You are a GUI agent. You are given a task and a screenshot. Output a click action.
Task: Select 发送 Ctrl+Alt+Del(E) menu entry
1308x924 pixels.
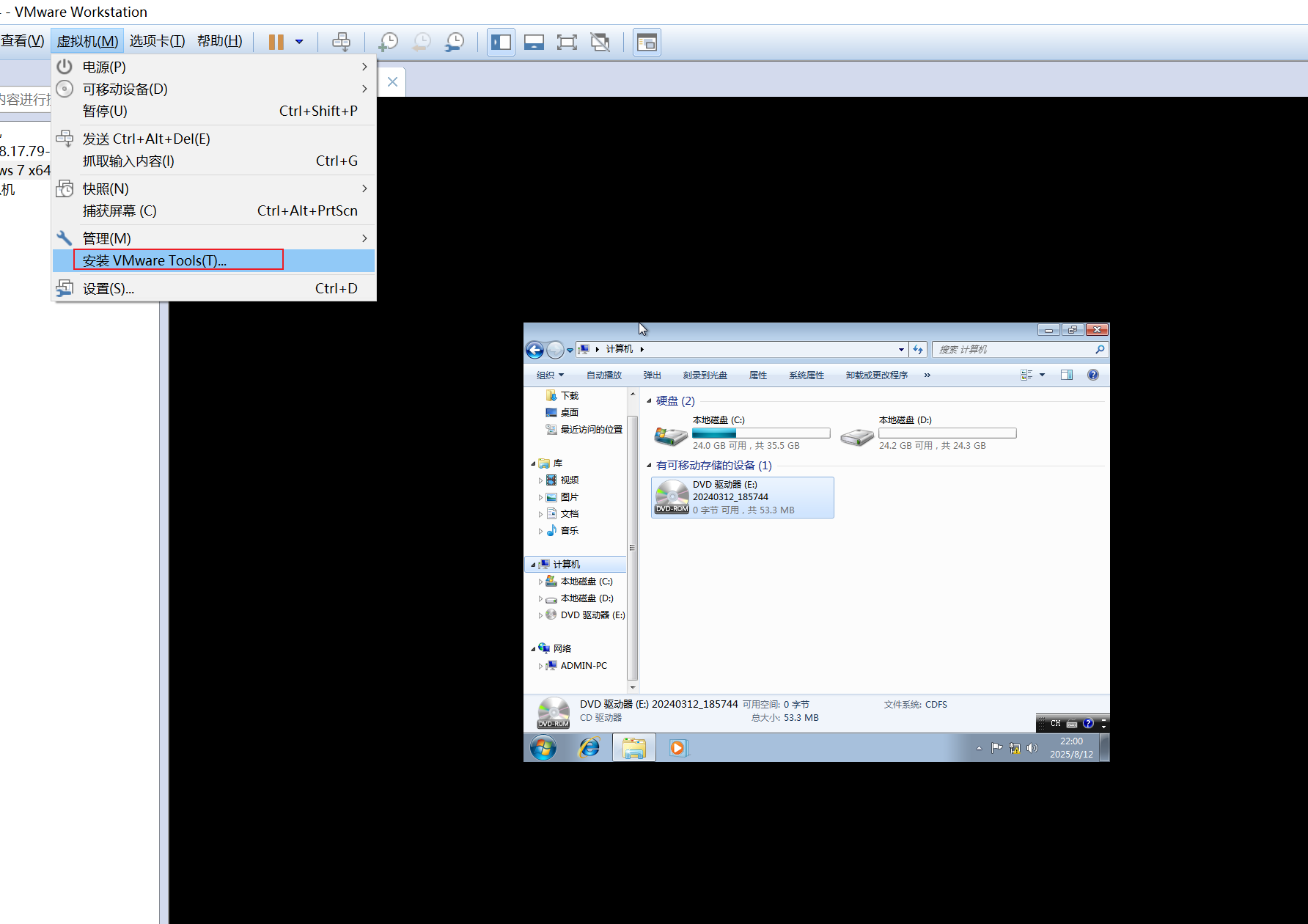pyautogui.click(x=213, y=139)
